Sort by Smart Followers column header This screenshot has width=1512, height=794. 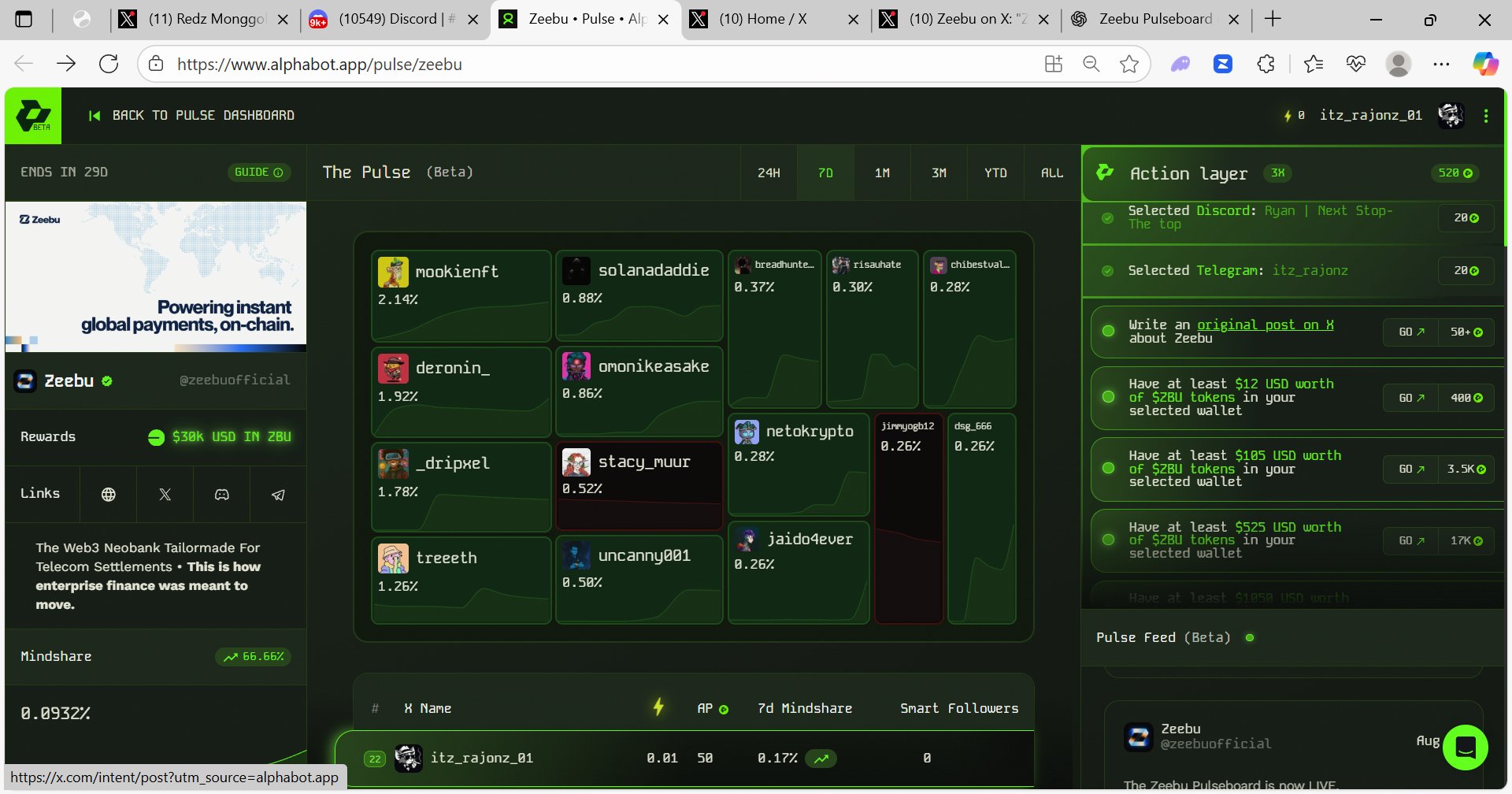pos(959,708)
